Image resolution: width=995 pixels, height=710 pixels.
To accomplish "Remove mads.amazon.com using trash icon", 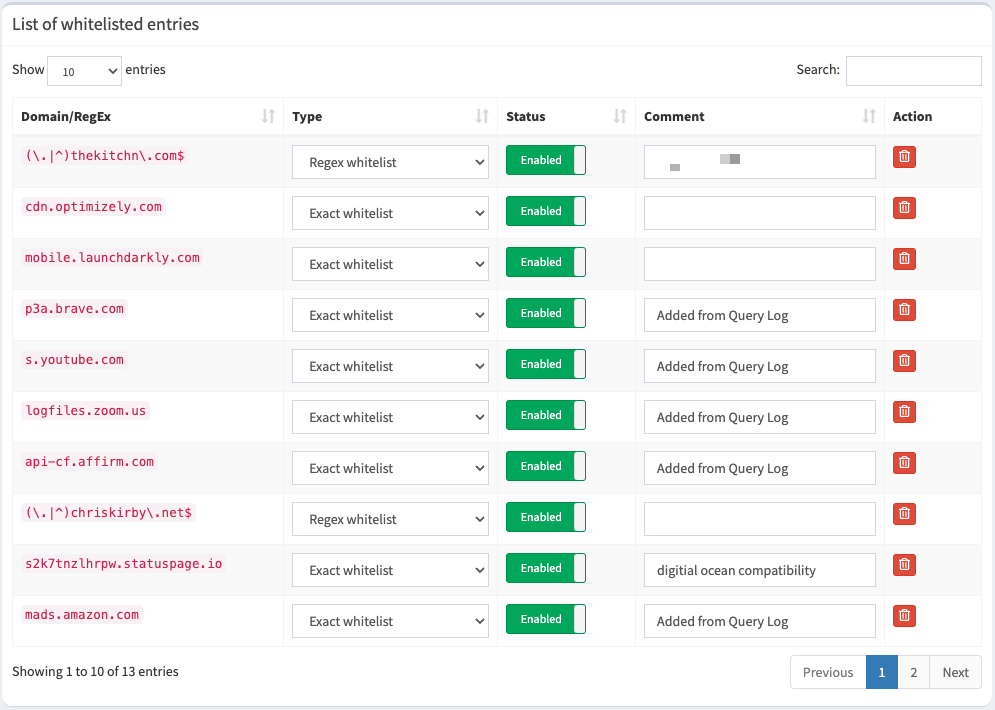I will (x=904, y=615).
